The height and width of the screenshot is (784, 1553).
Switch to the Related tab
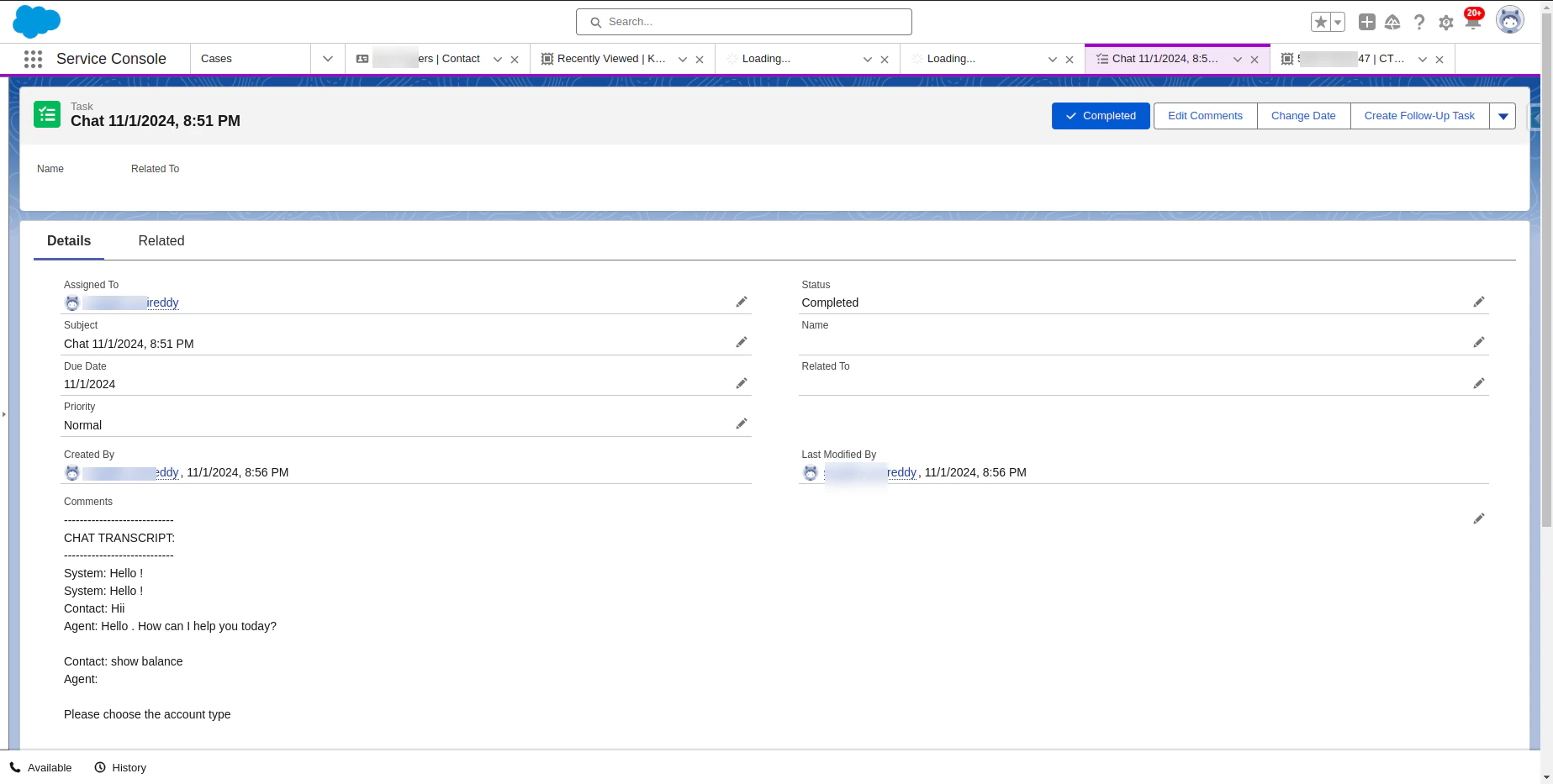coord(161,241)
